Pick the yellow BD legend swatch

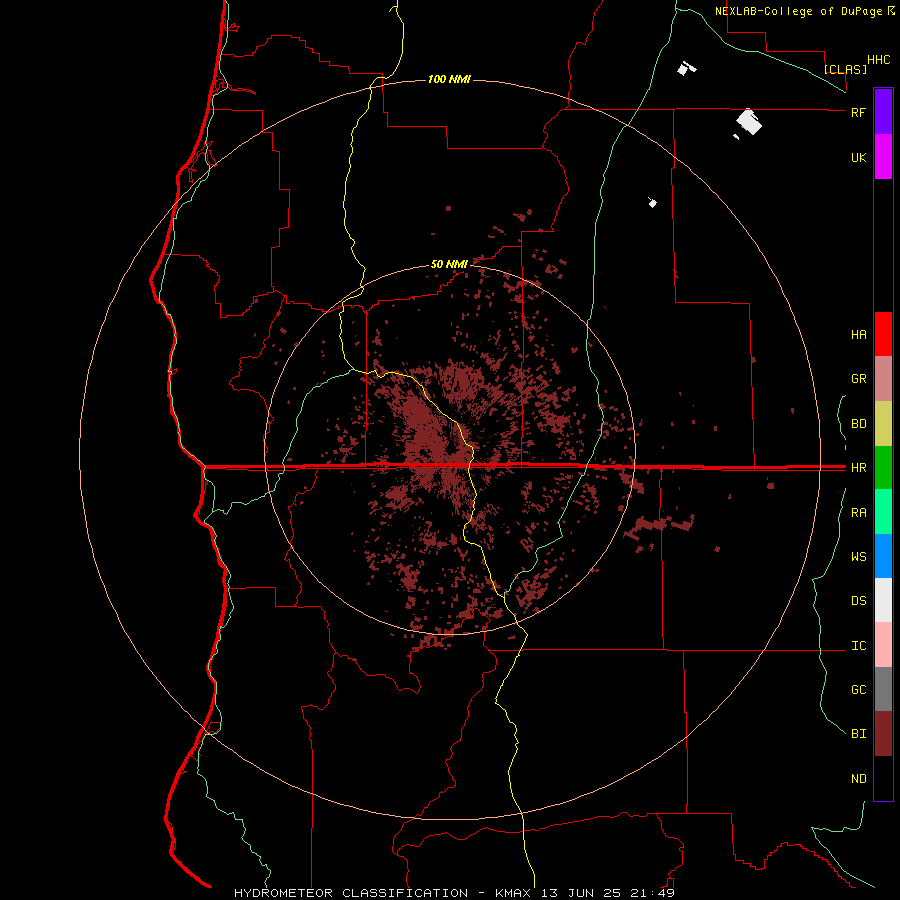(x=883, y=424)
